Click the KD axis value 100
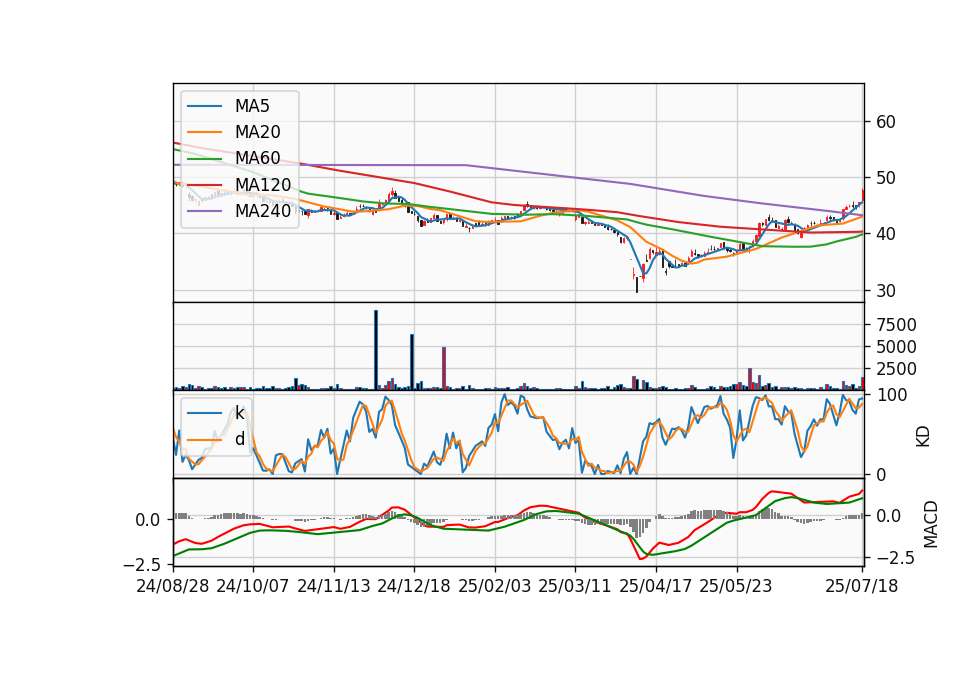 [x=891, y=396]
